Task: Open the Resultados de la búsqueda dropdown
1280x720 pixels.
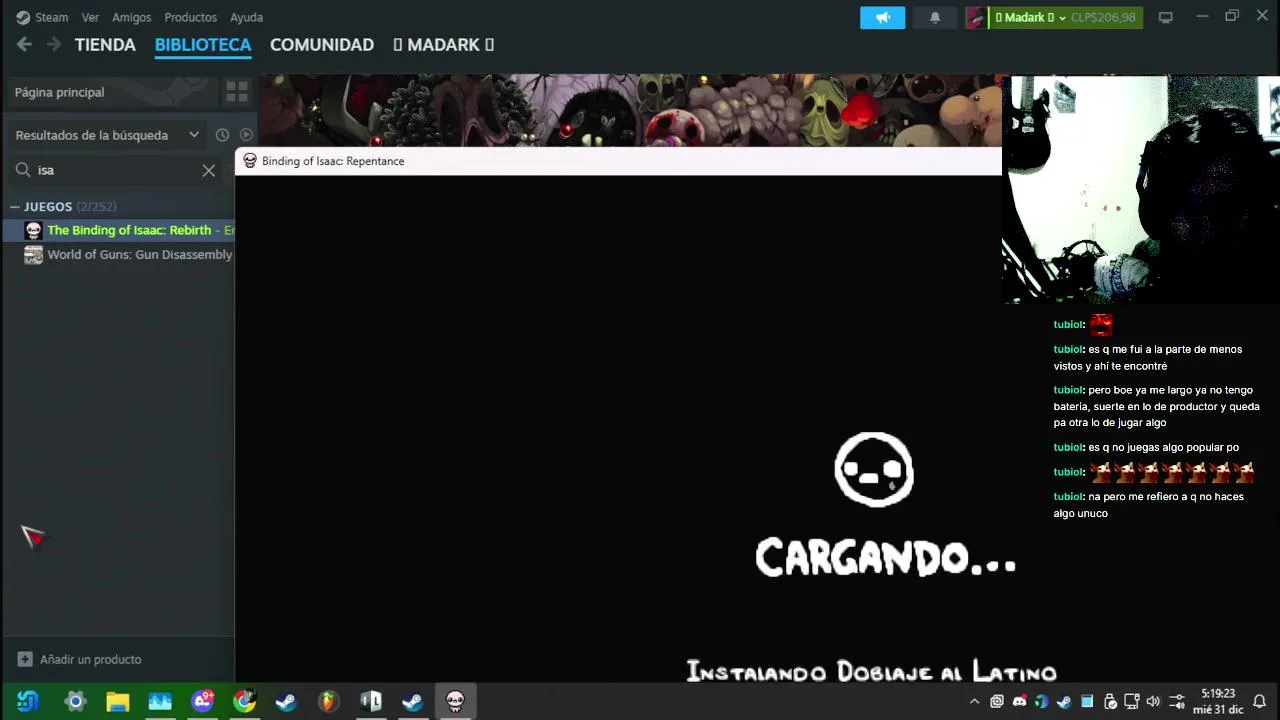Action: [107, 135]
